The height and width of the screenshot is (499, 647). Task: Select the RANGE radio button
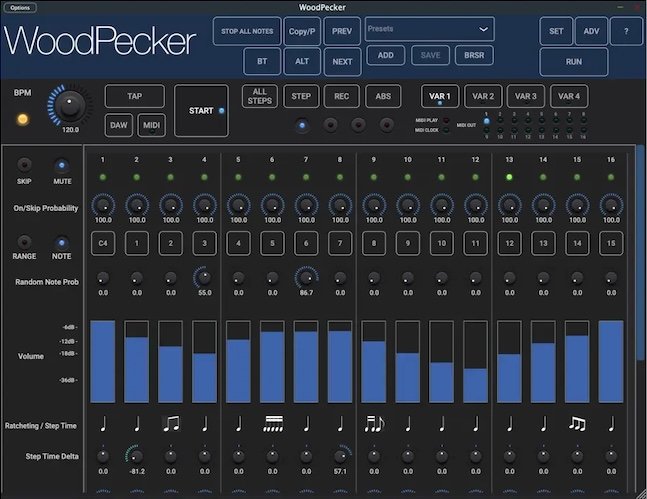[24, 241]
